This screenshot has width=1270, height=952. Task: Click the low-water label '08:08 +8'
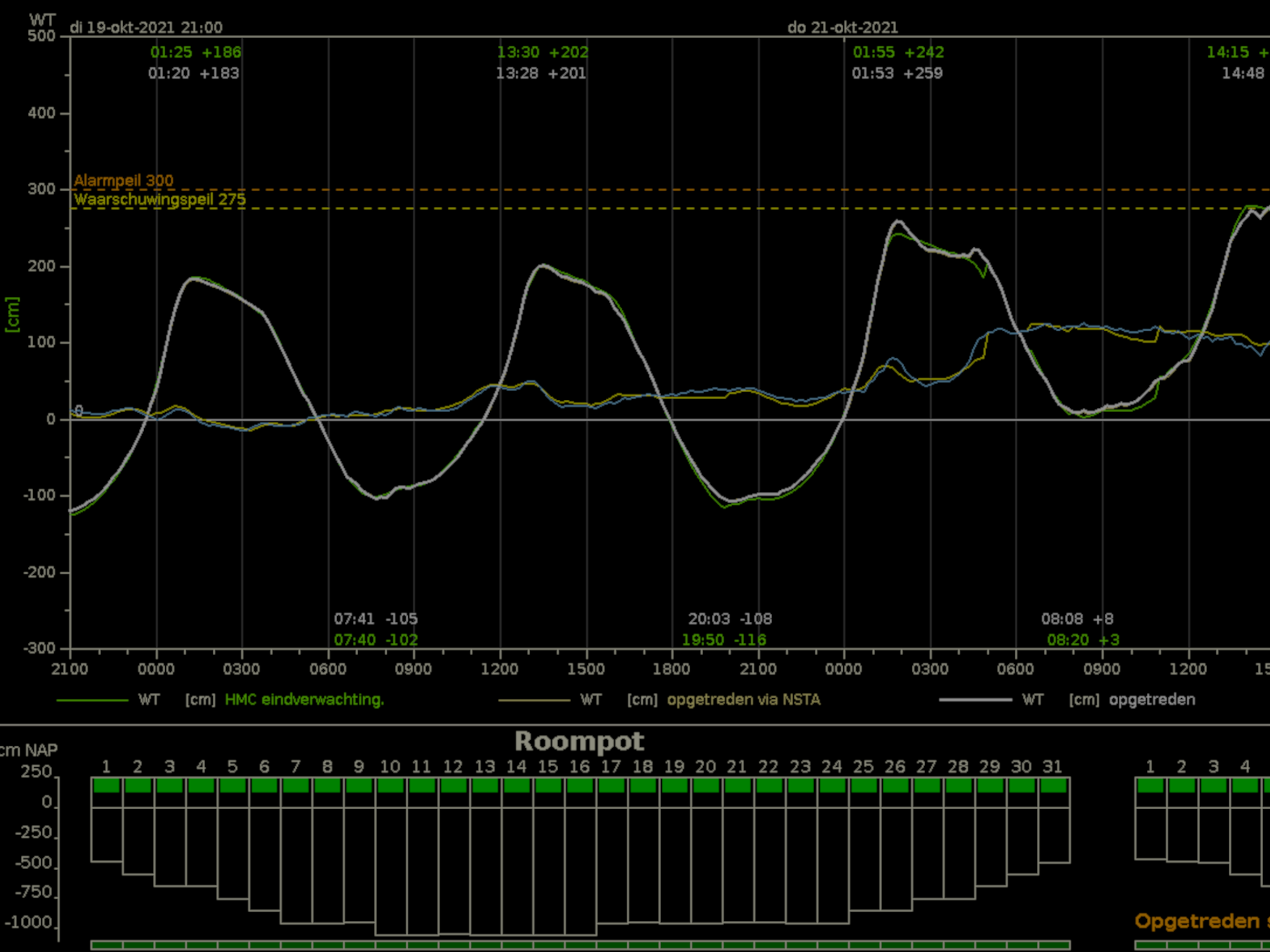click(x=1078, y=619)
